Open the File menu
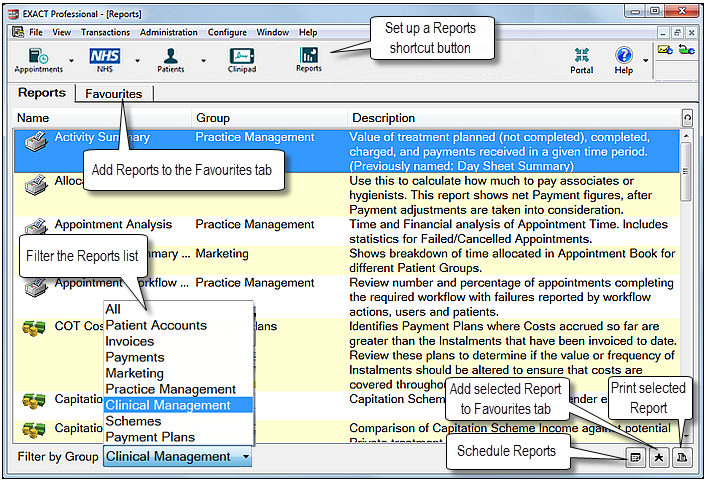This screenshot has width=706, height=481. [36, 32]
